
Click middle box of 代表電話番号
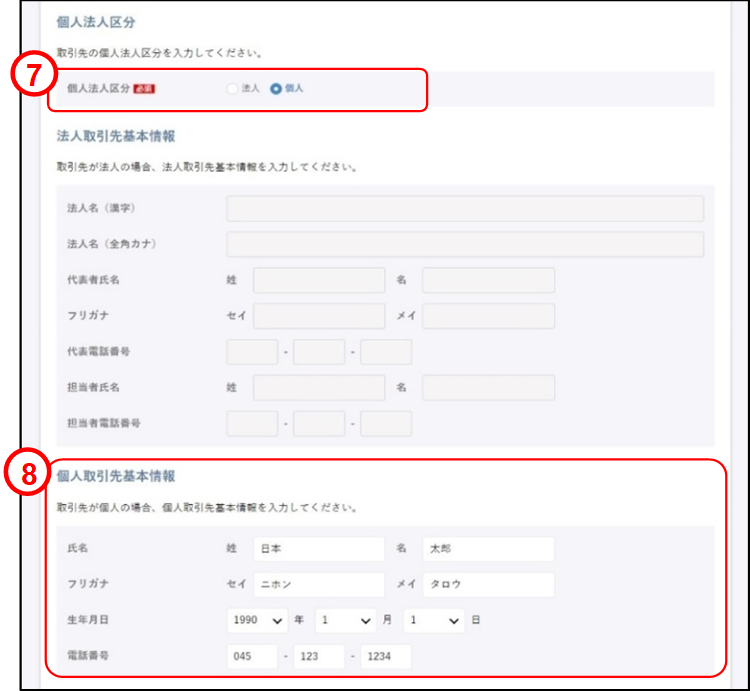tap(319, 352)
